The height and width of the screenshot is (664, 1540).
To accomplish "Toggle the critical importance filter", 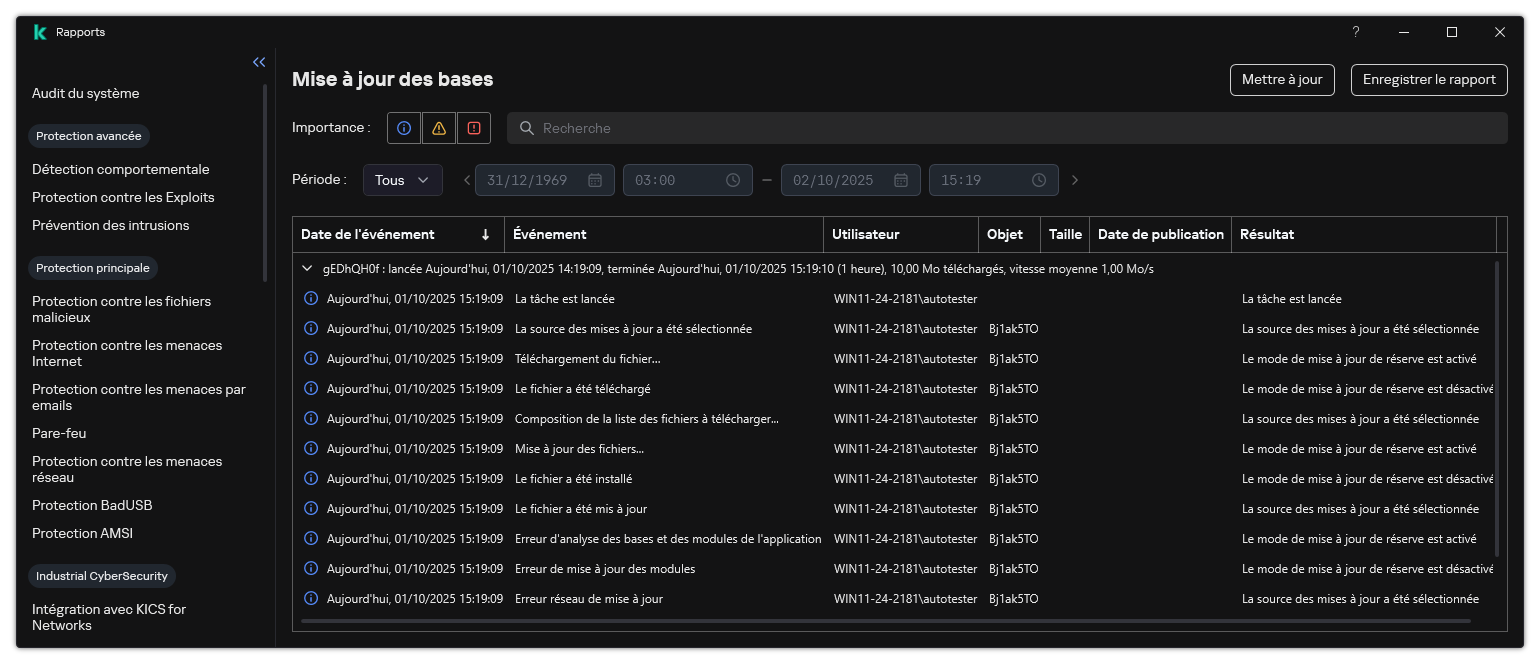I will pyautogui.click(x=474, y=128).
